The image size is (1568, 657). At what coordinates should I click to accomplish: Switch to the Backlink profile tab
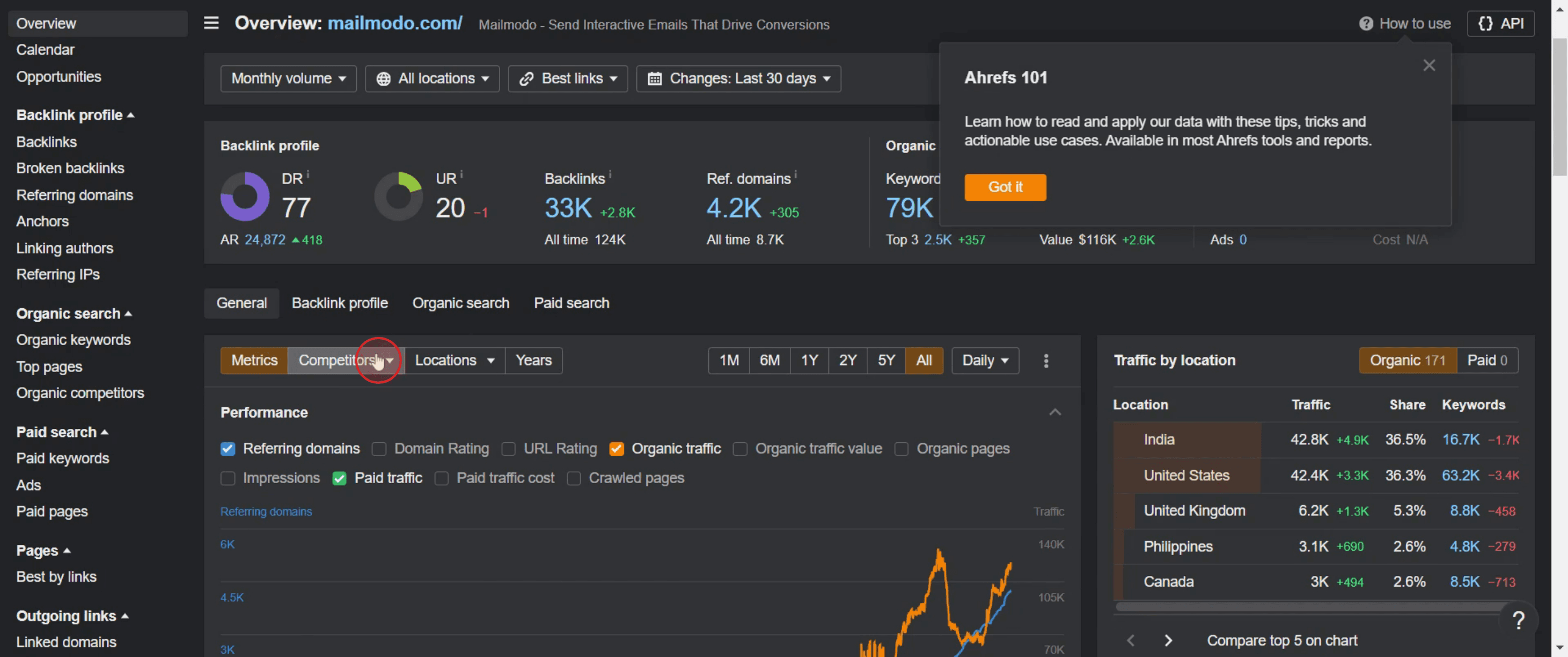[340, 303]
